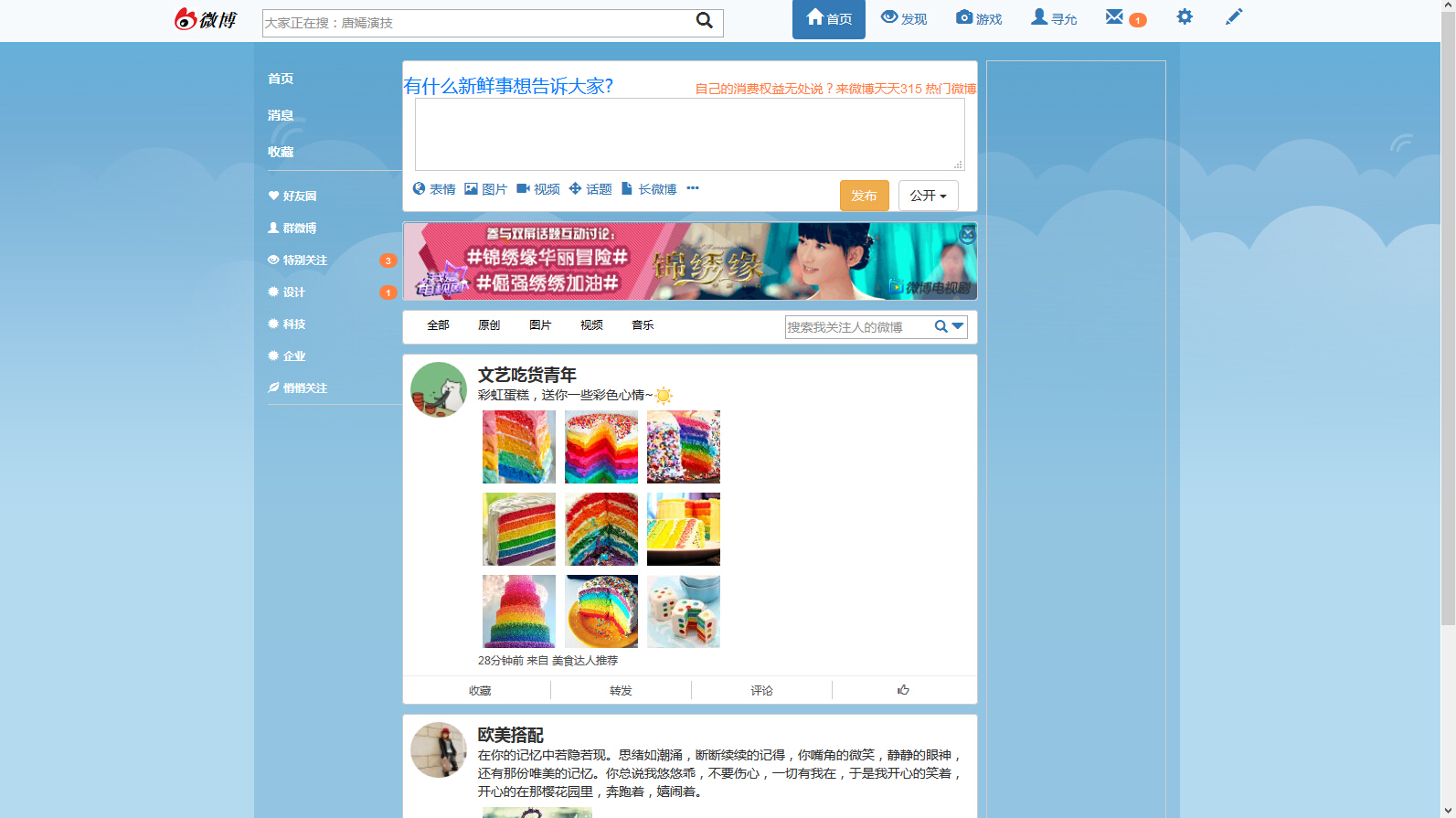Viewport: 1456px width, 818px height.
Task: Open settings gear icon in top bar
Action: pyautogui.click(x=1185, y=16)
